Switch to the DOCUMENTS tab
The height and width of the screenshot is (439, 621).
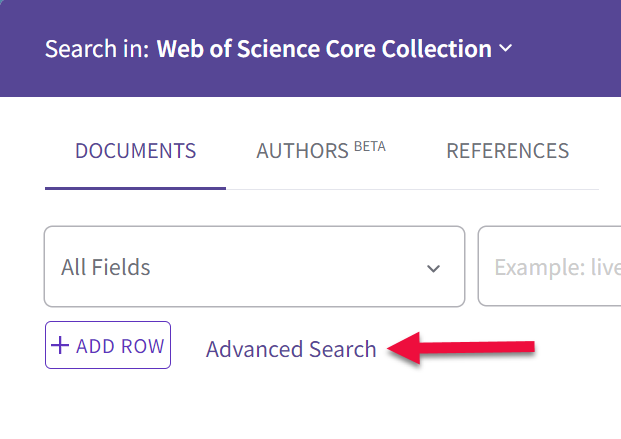[x=135, y=151]
